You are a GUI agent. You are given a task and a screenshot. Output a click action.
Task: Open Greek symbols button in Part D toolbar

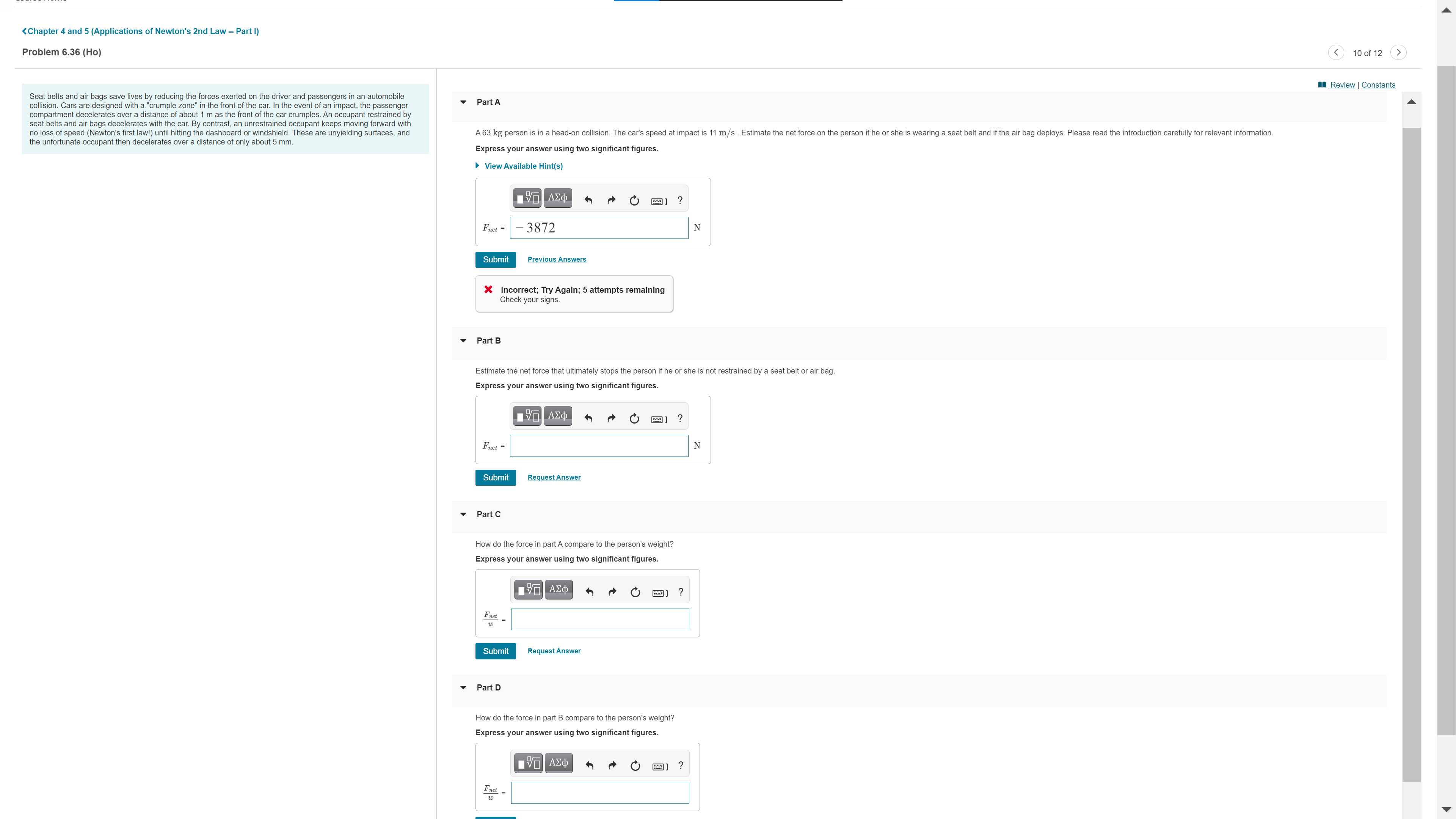point(559,763)
